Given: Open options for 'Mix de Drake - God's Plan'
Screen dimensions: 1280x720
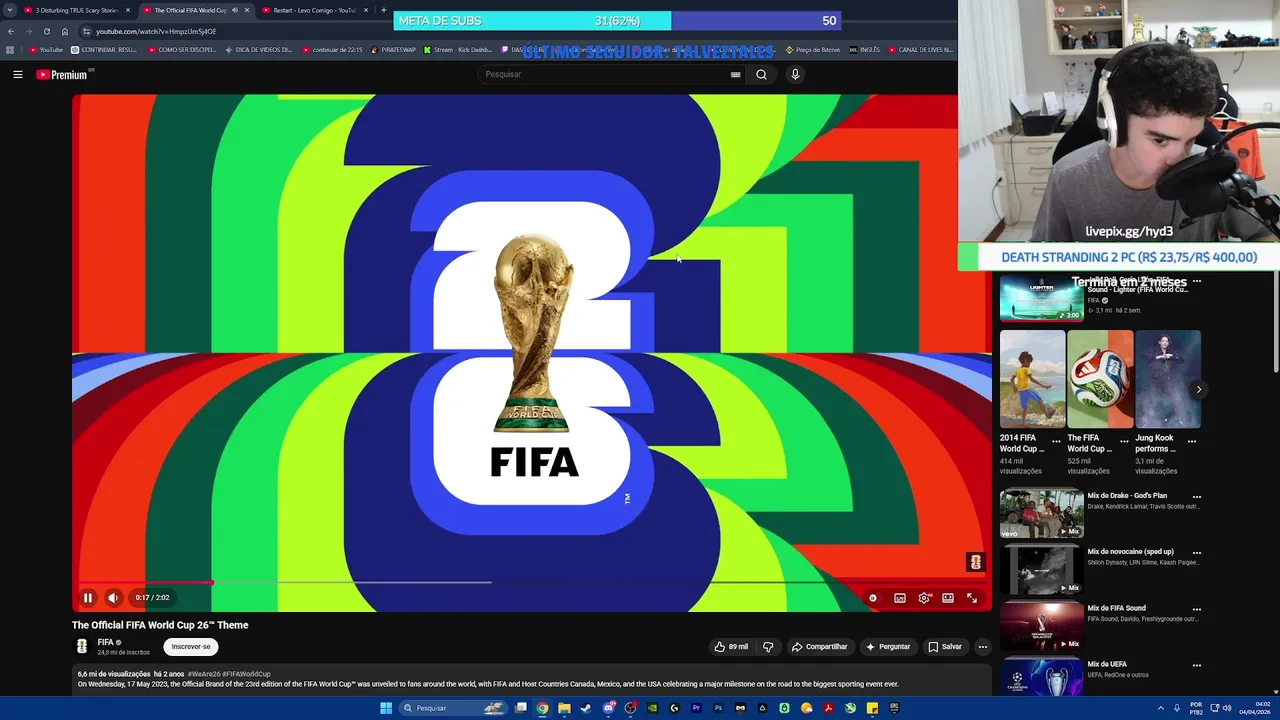Looking at the screenshot, I should click(x=1196, y=496).
